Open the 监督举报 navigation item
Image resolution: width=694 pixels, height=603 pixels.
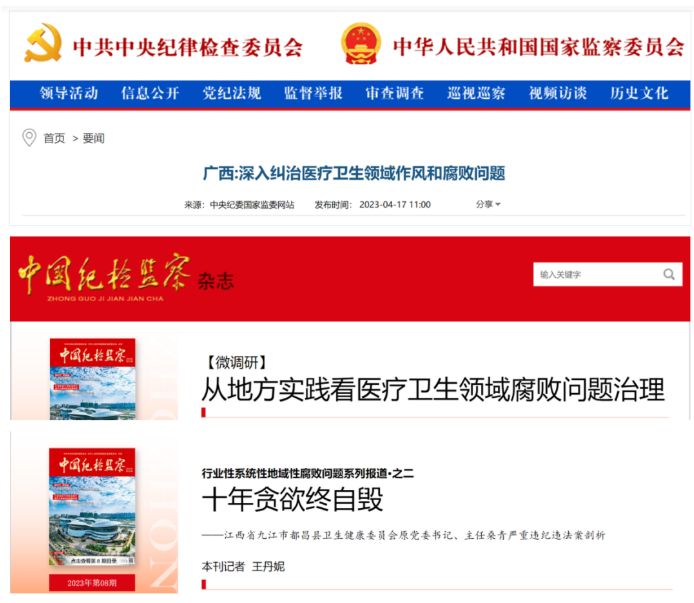(313, 93)
